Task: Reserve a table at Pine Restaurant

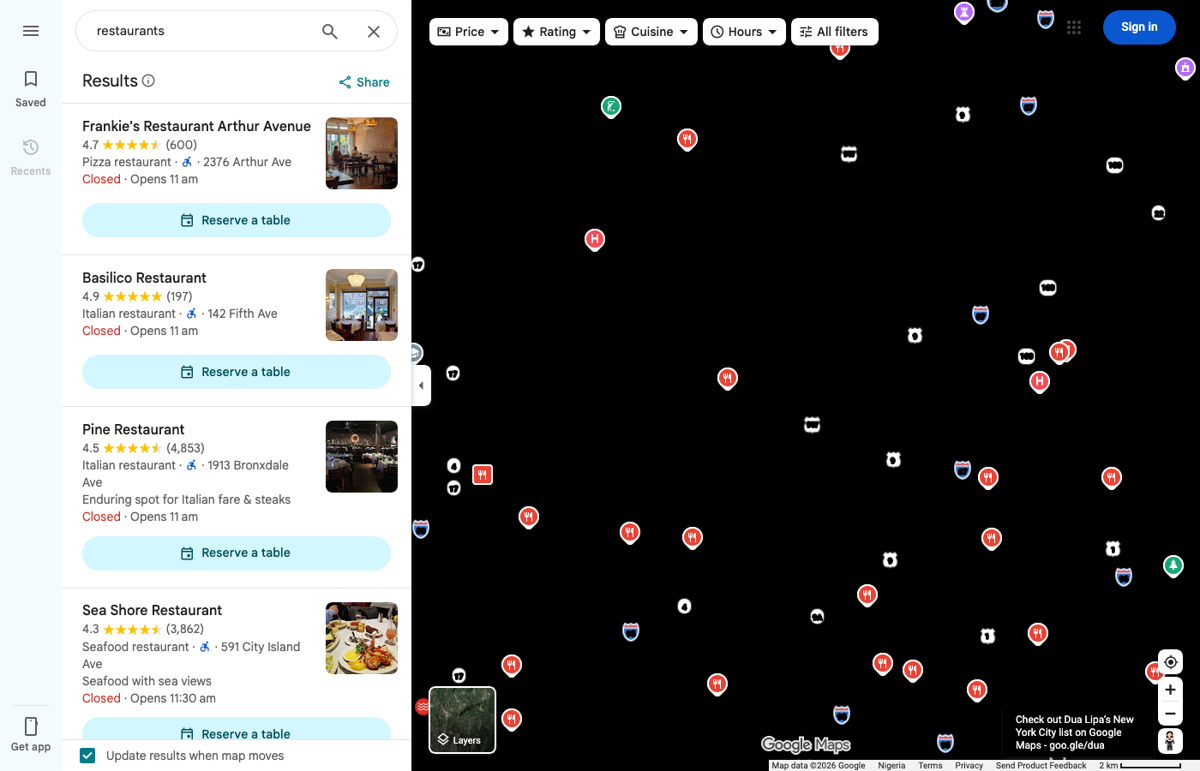Action: [236, 553]
